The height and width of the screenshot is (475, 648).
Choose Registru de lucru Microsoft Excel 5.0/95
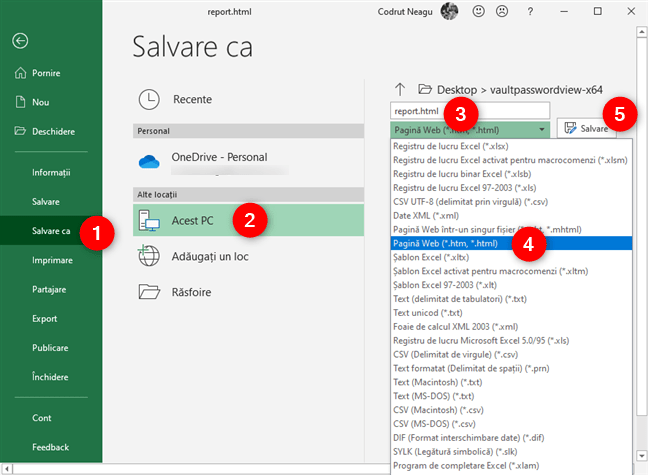click(511, 341)
